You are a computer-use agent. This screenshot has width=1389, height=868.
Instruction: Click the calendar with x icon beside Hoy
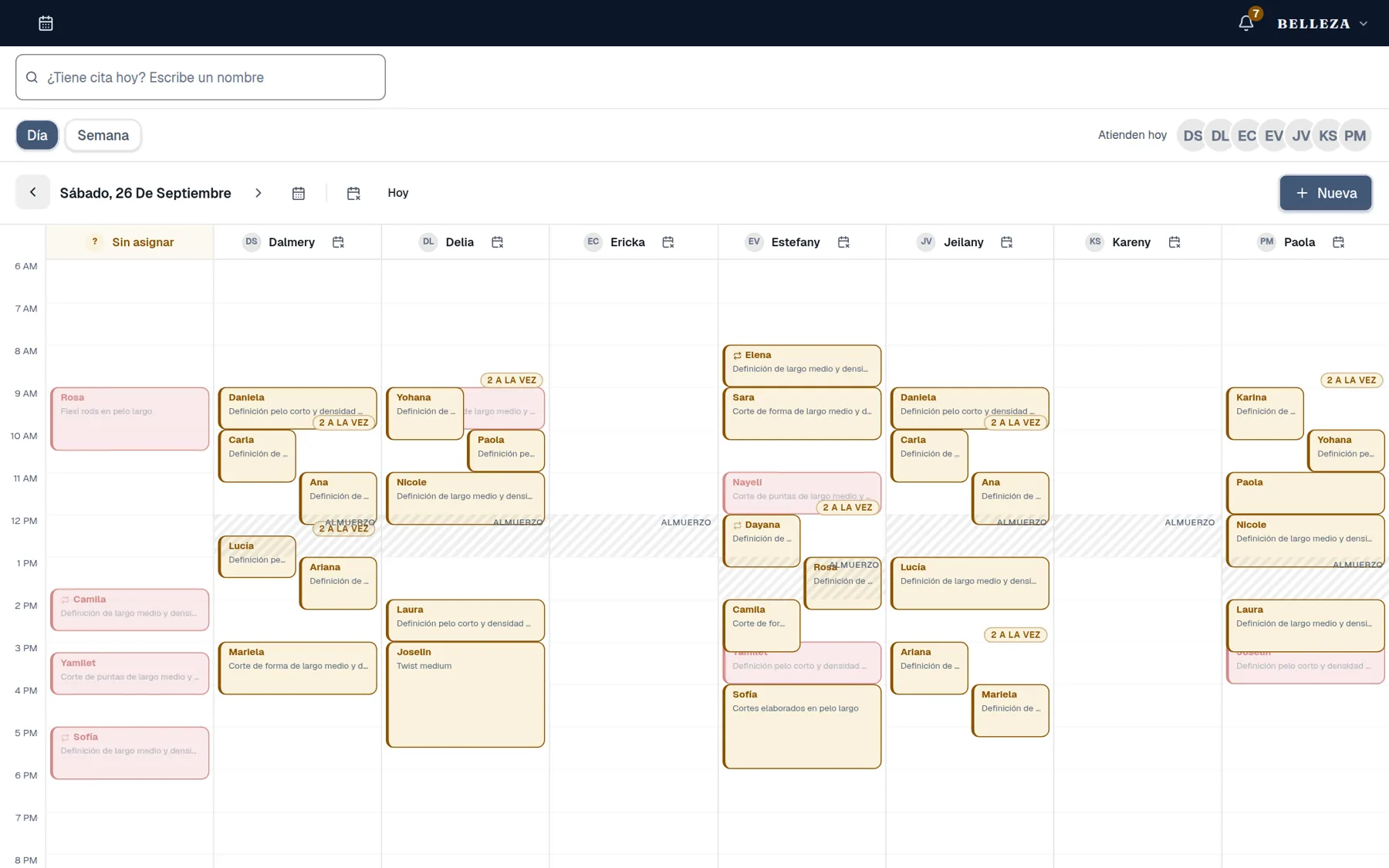[353, 193]
